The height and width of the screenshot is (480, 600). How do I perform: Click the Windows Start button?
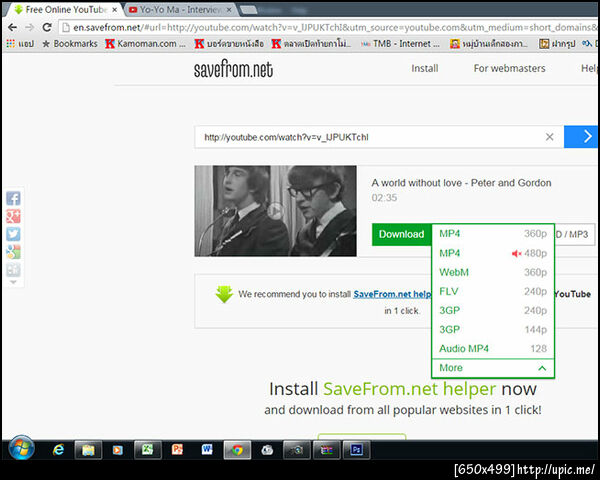tap(22, 447)
